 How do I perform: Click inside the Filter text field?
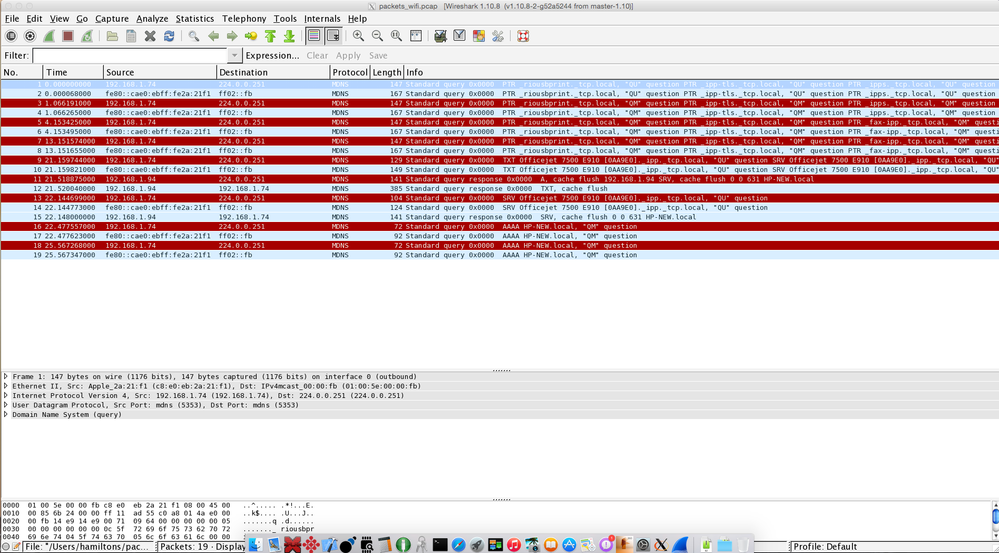pyautogui.click(x=130, y=56)
